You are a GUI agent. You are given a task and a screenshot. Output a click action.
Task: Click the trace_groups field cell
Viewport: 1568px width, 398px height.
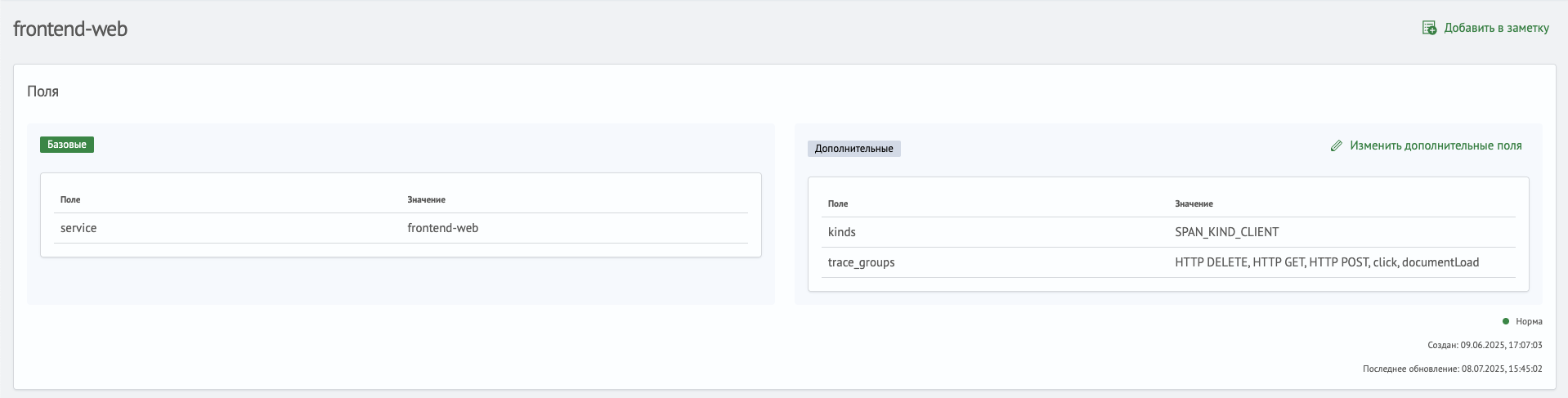862,262
